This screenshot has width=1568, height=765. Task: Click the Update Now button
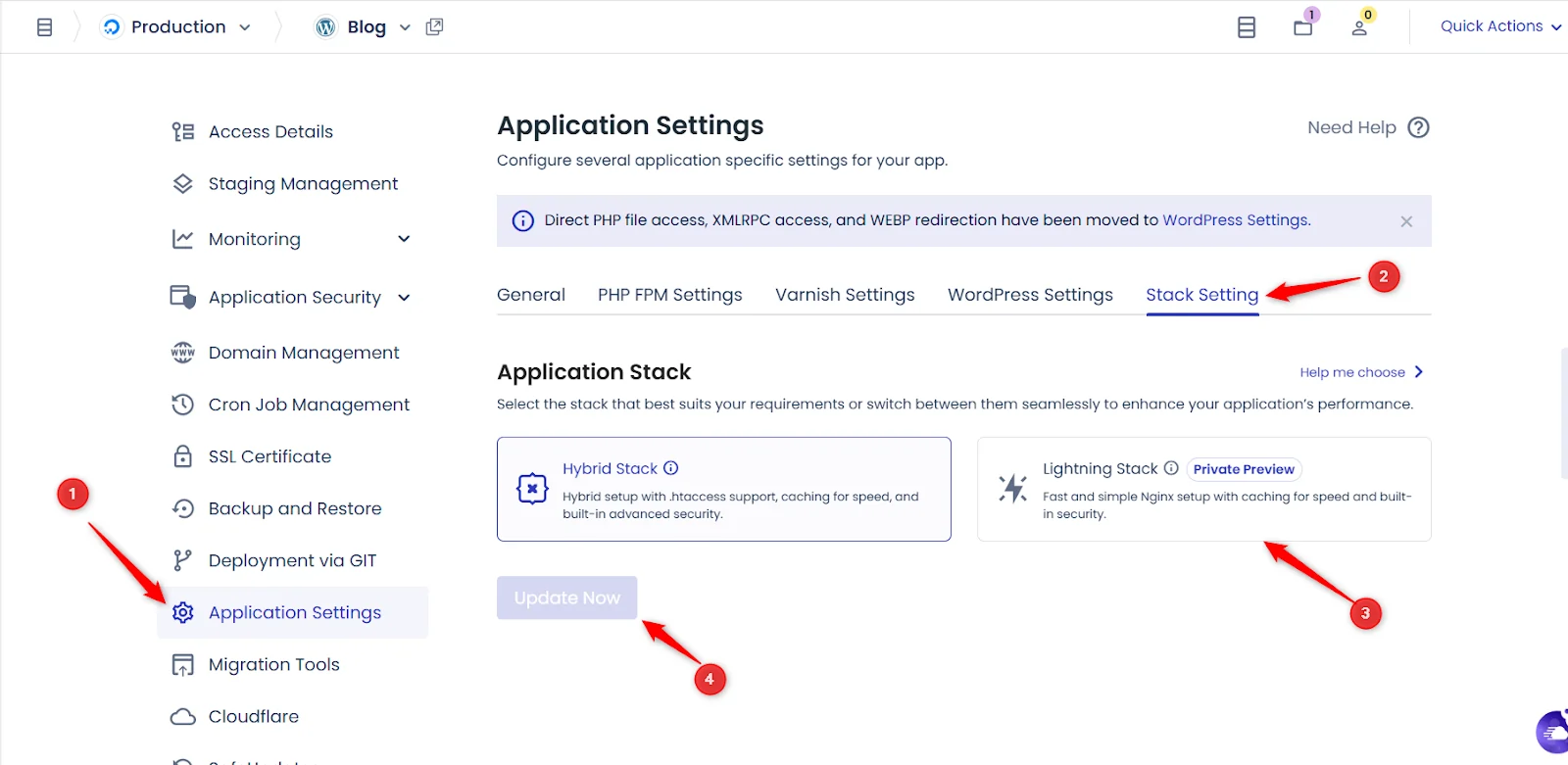(x=567, y=598)
